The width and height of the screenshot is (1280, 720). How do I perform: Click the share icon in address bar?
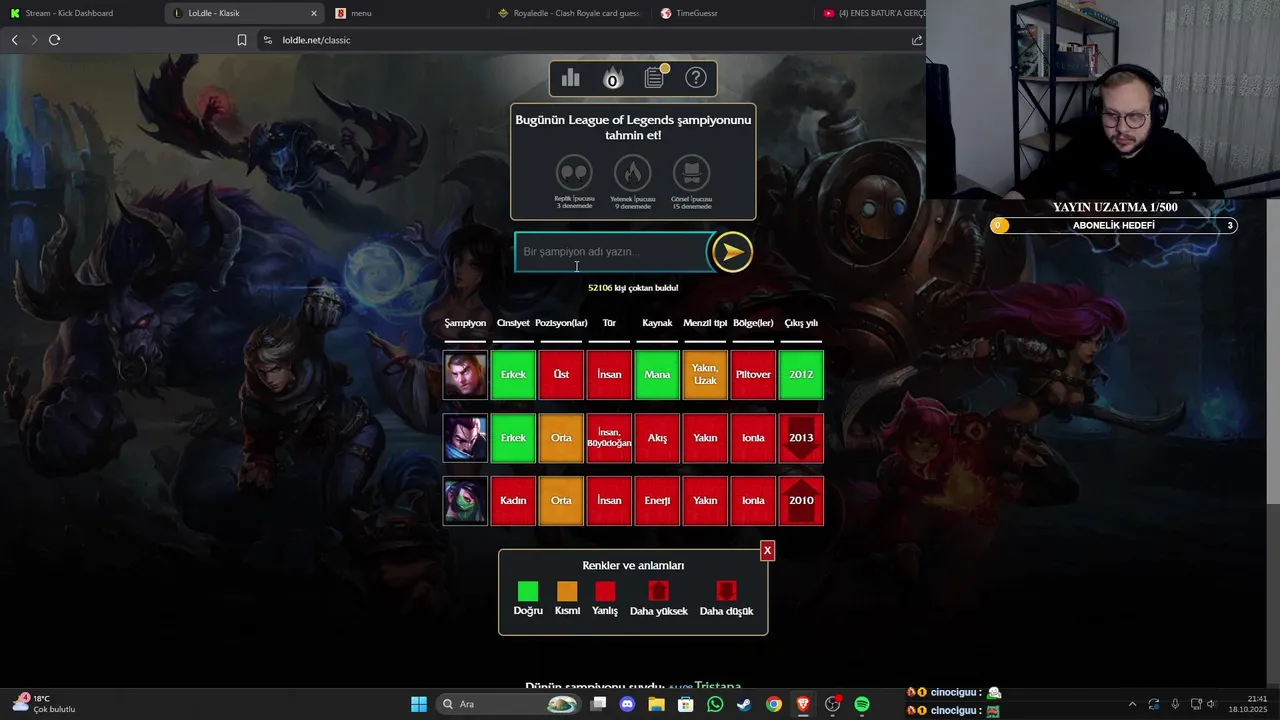[x=917, y=40]
